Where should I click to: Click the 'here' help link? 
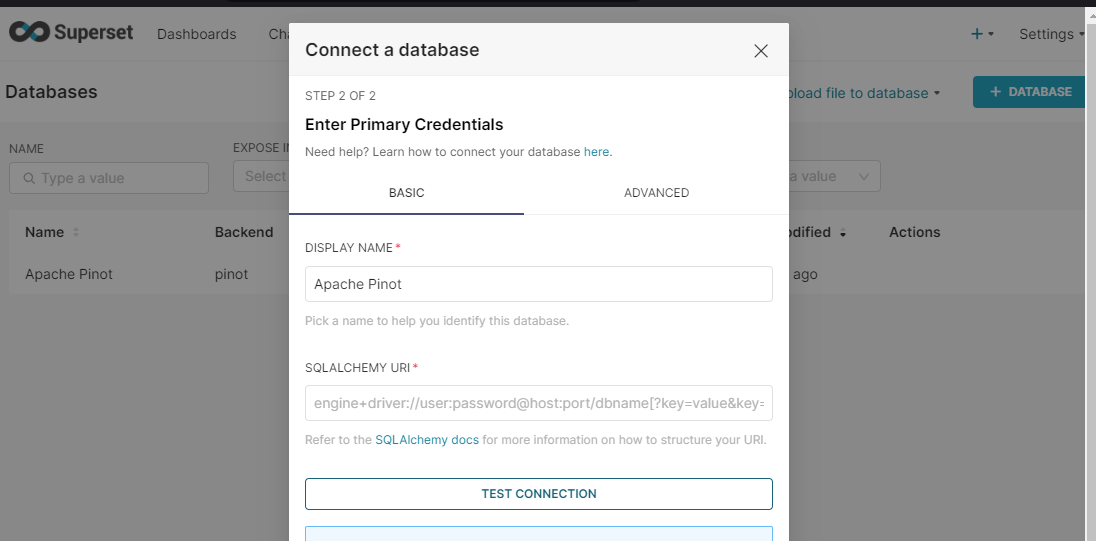pyautogui.click(x=596, y=152)
